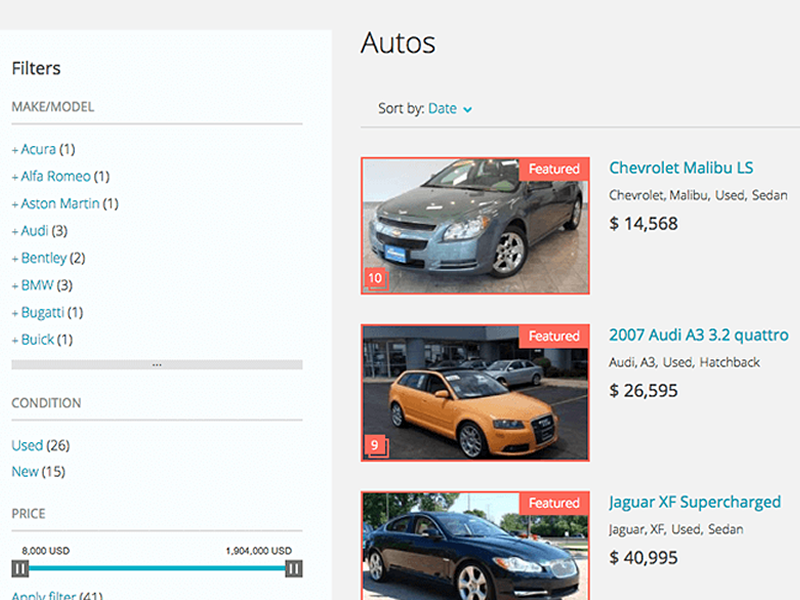Show more makes with the ellipsis bar

pyautogui.click(x=156, y=365)
